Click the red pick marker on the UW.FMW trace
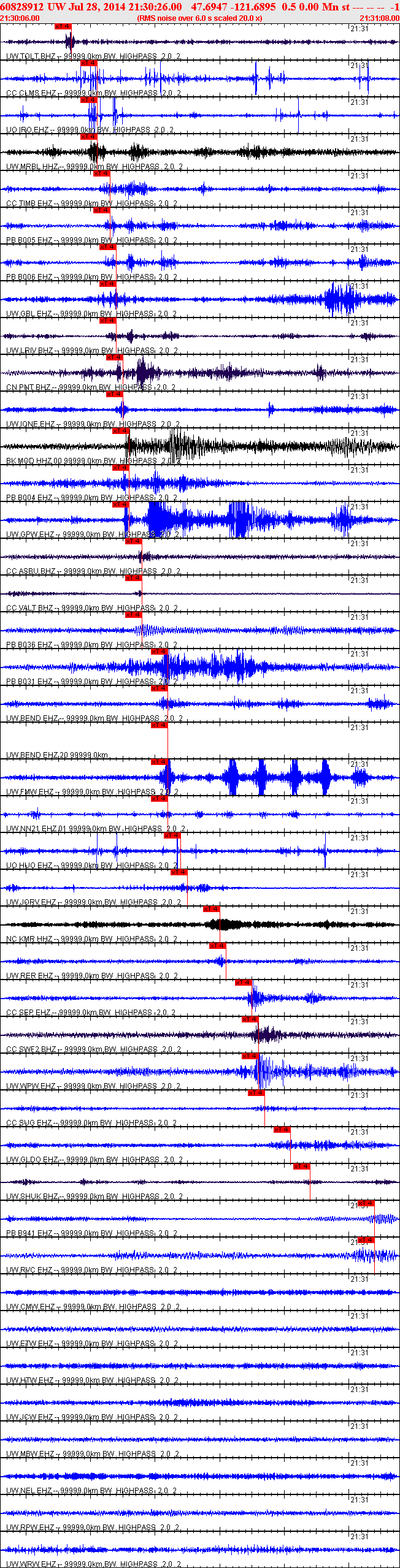This screenshot has height=1568, width=400. (159, 762)
